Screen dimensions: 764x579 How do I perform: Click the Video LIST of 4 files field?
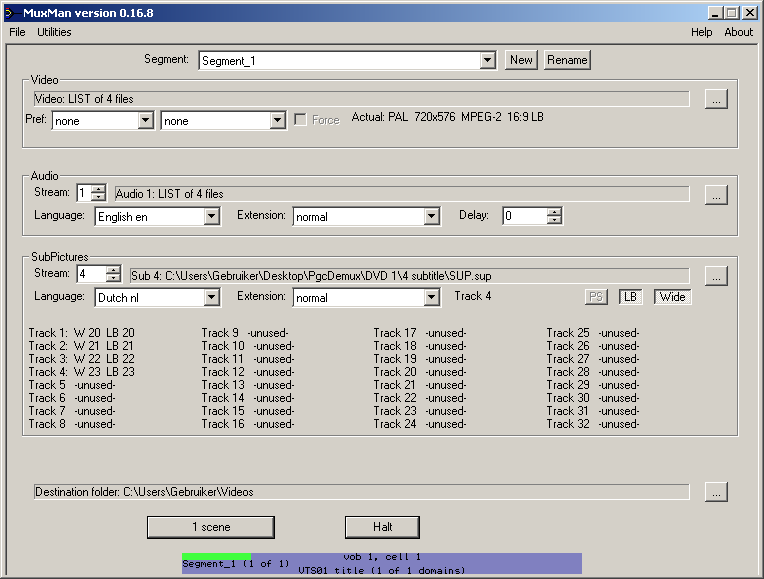362,99
